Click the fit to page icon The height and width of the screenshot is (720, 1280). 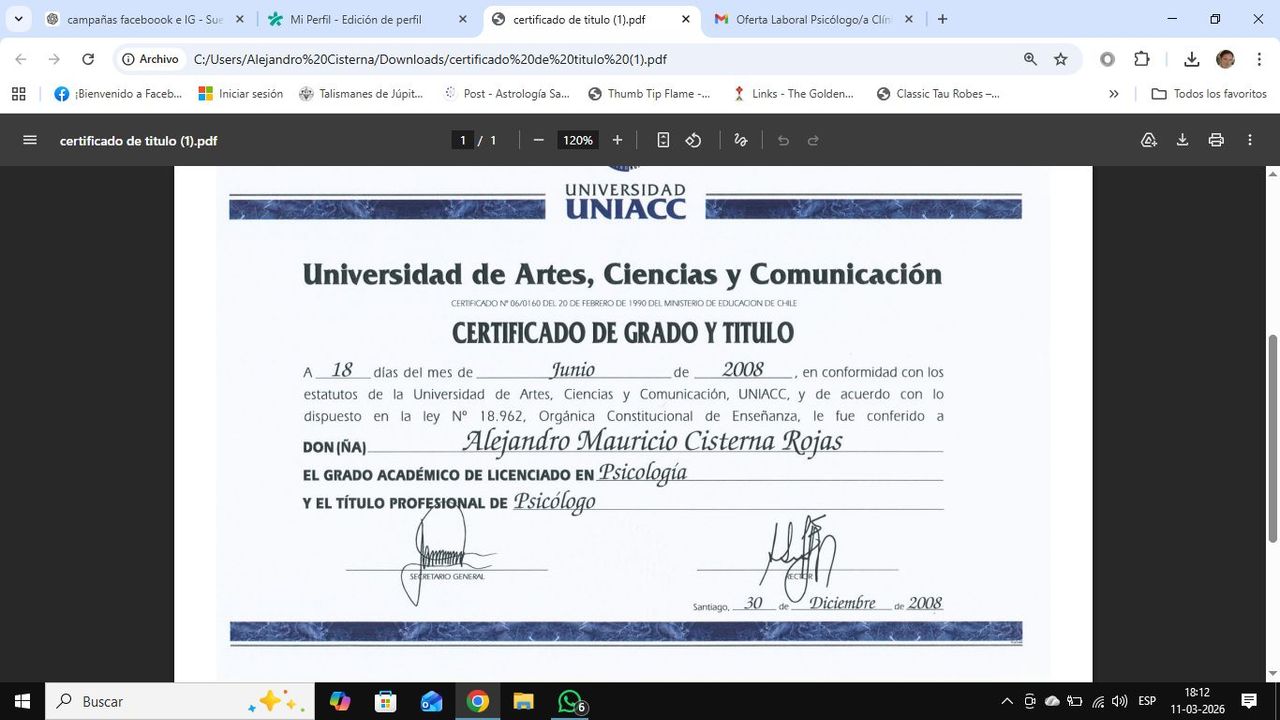click(663, 140)
